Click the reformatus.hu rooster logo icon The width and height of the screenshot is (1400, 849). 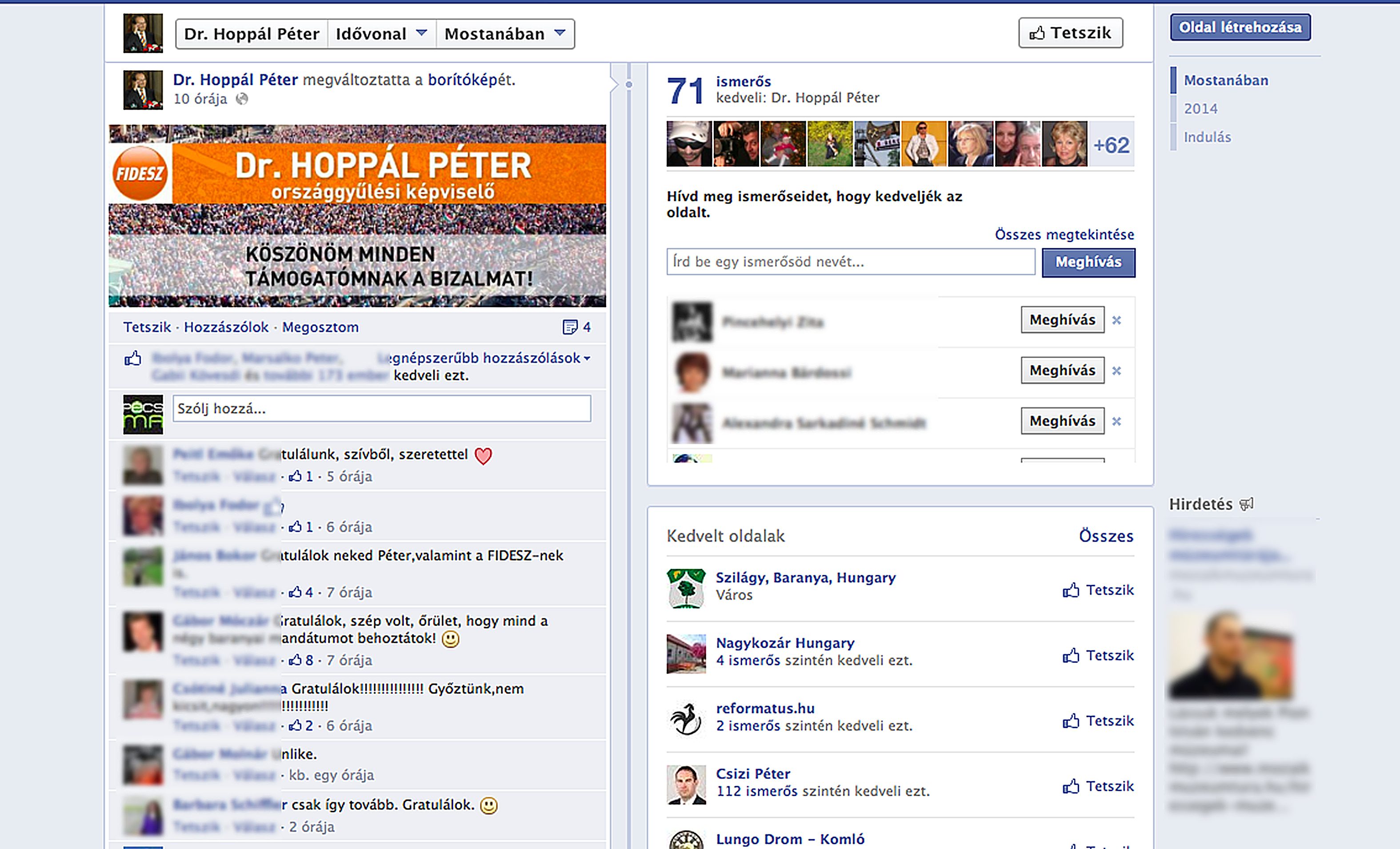[x=686, y=719]
